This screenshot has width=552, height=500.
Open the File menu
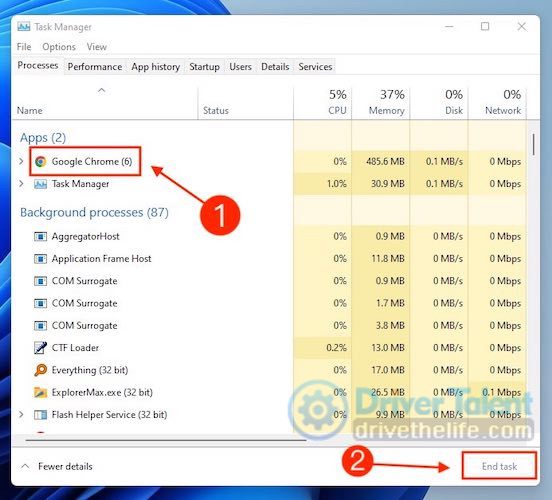click(24, 47)
